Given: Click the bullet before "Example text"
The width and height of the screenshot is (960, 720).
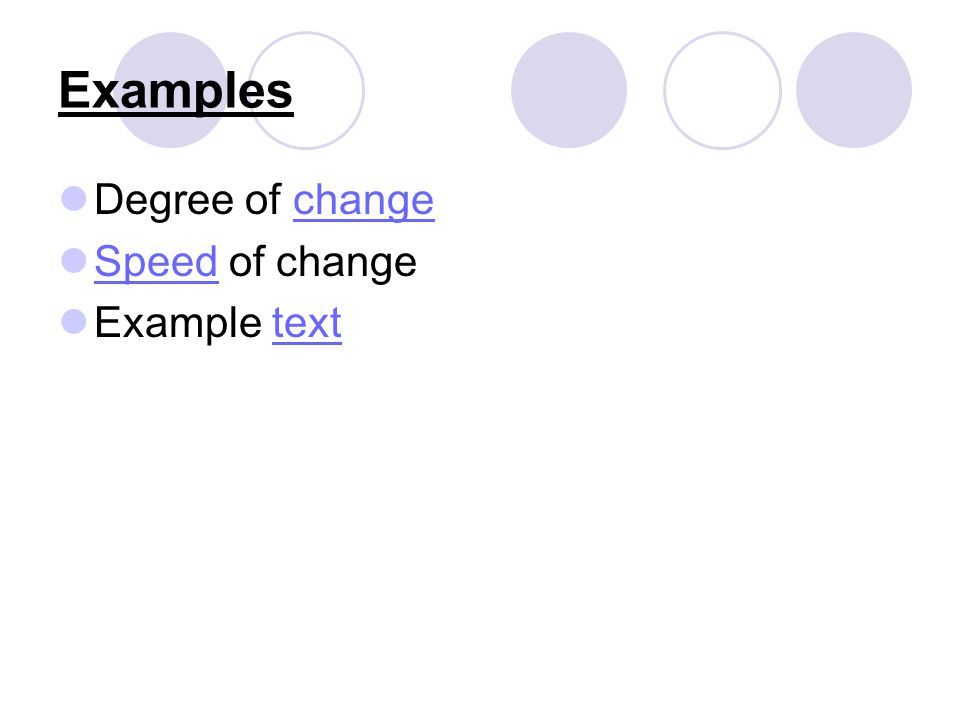Looking at the screenshot, I should (x=74, y=321).
